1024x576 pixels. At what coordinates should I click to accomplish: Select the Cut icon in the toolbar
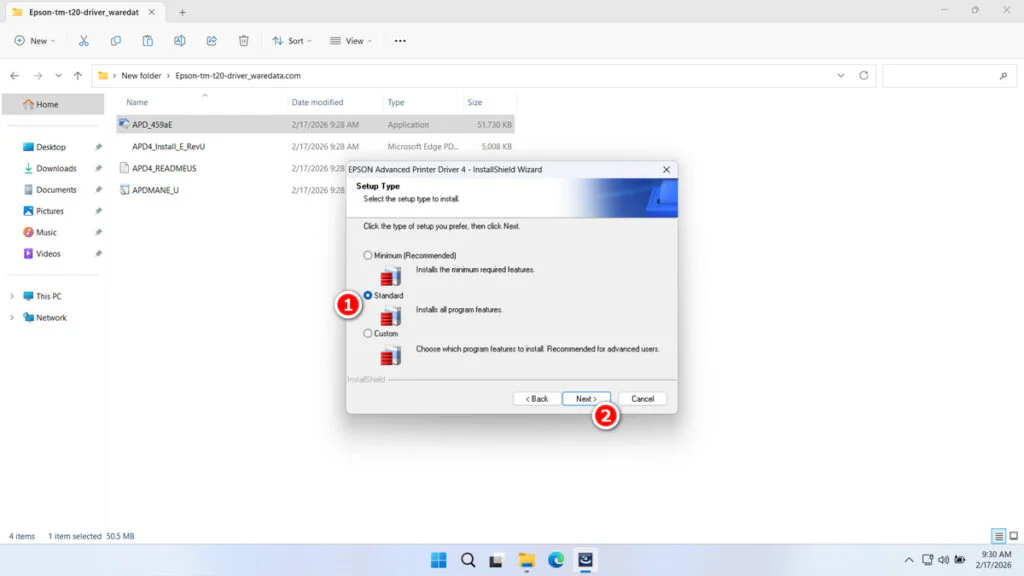point(84,40)
